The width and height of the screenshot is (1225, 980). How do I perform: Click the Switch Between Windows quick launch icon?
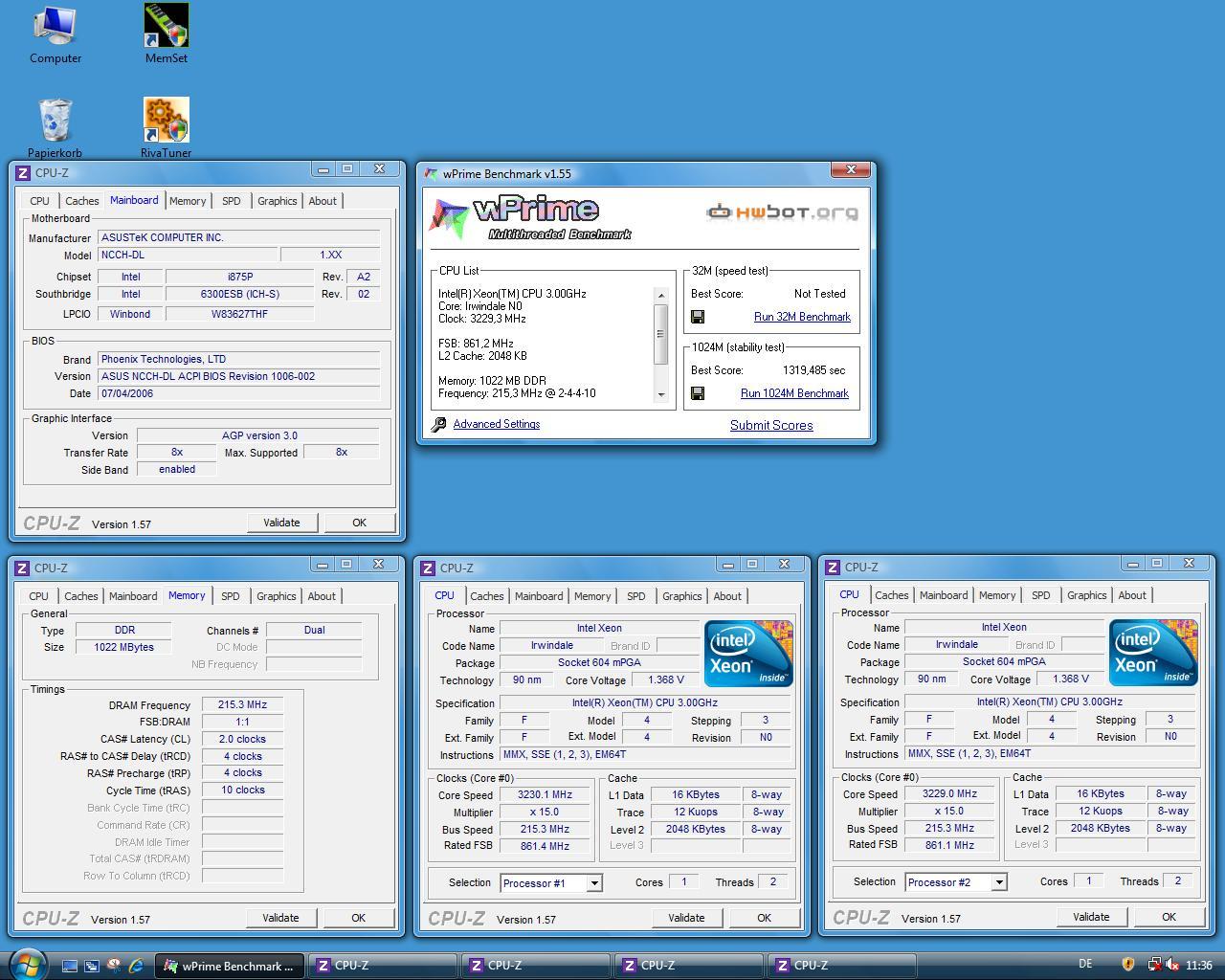click(92, 966)
